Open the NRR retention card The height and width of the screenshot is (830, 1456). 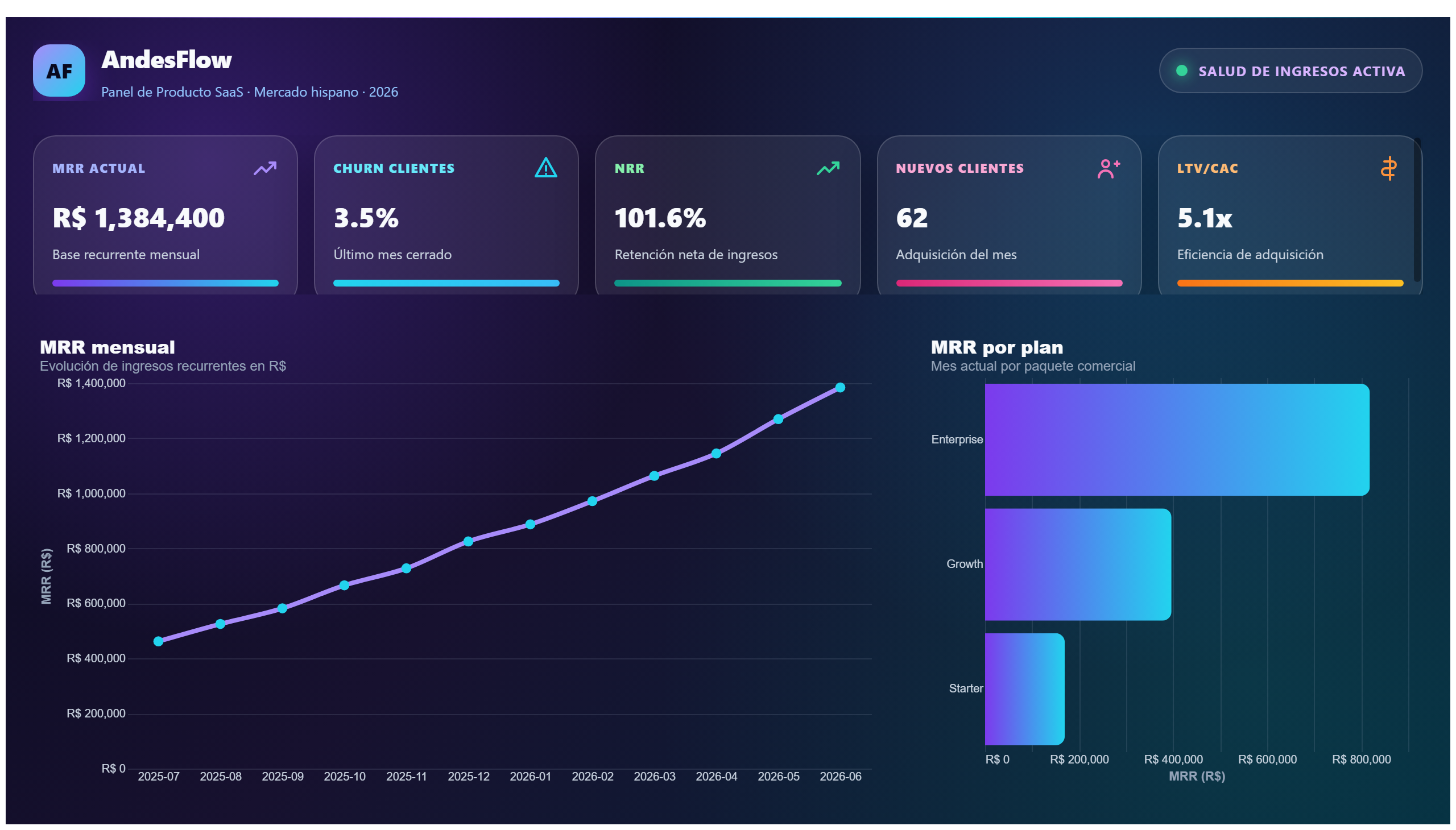727,215
